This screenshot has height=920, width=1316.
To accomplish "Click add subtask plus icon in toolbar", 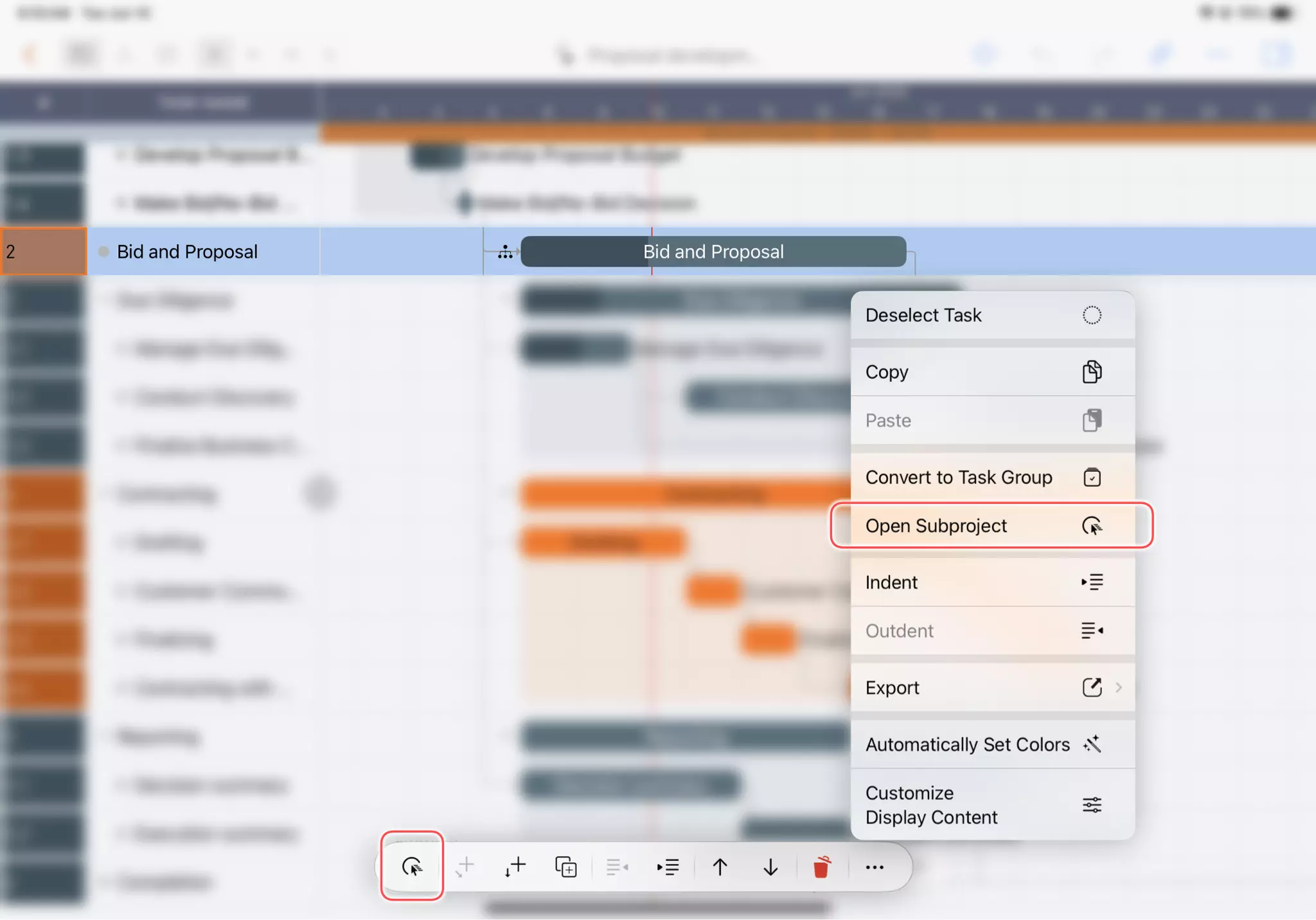I will (x=515, y=867).
